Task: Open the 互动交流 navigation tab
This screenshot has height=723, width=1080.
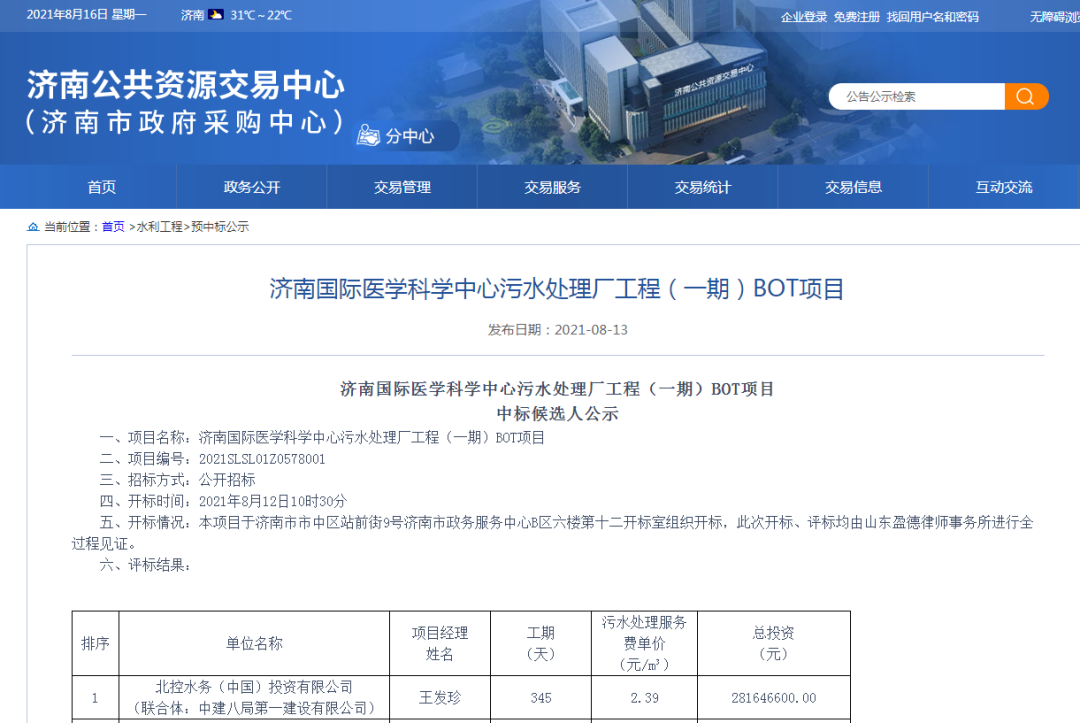Action: pos(1004,187)
